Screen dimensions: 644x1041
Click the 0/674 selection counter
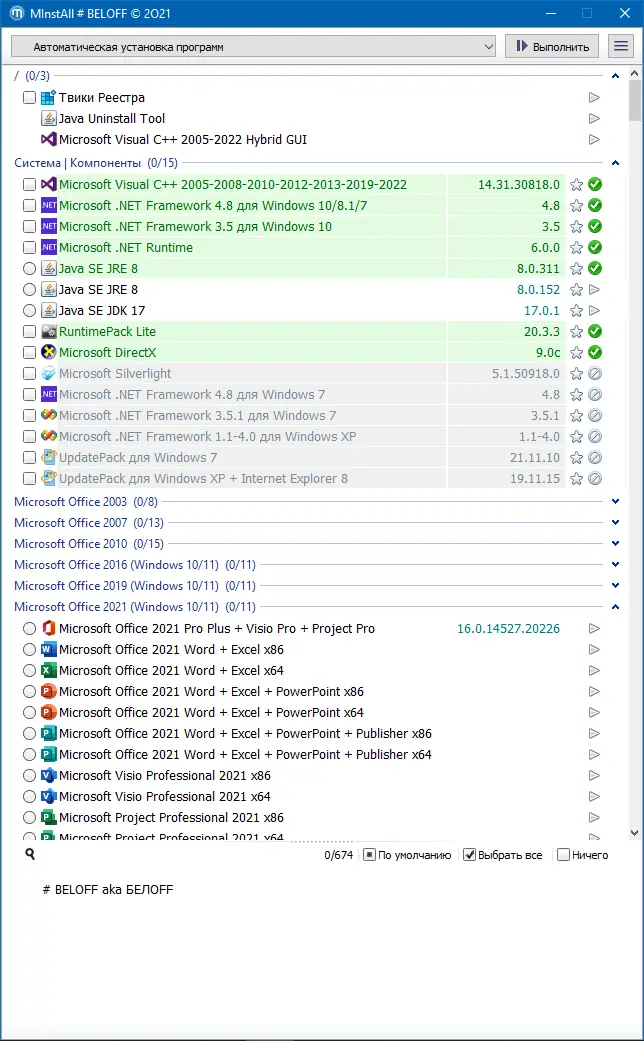pos(339,855)
